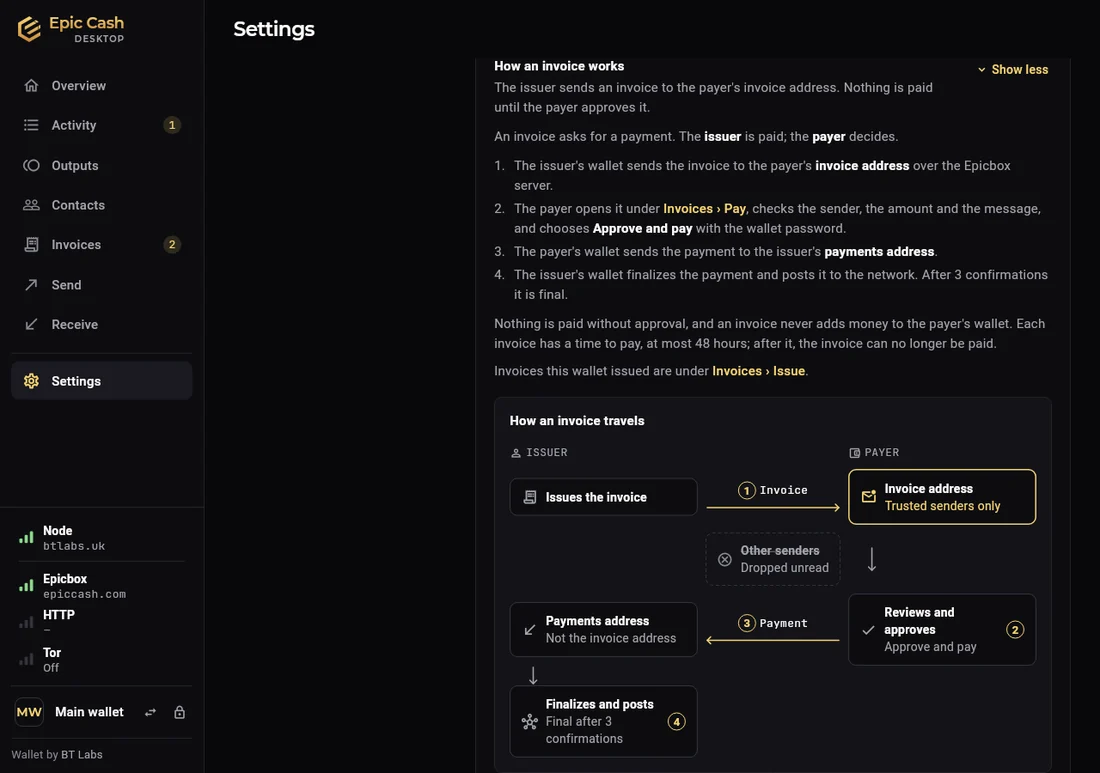1100x773 pixels.
Task: Click the Invoice address envelope icon
Action: (868, 497)
